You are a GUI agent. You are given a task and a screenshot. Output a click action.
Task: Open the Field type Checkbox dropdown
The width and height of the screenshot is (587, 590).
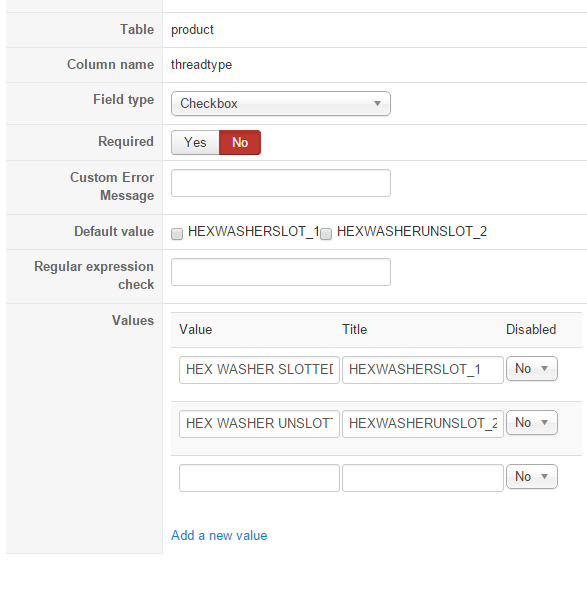[x=281, y=103]
